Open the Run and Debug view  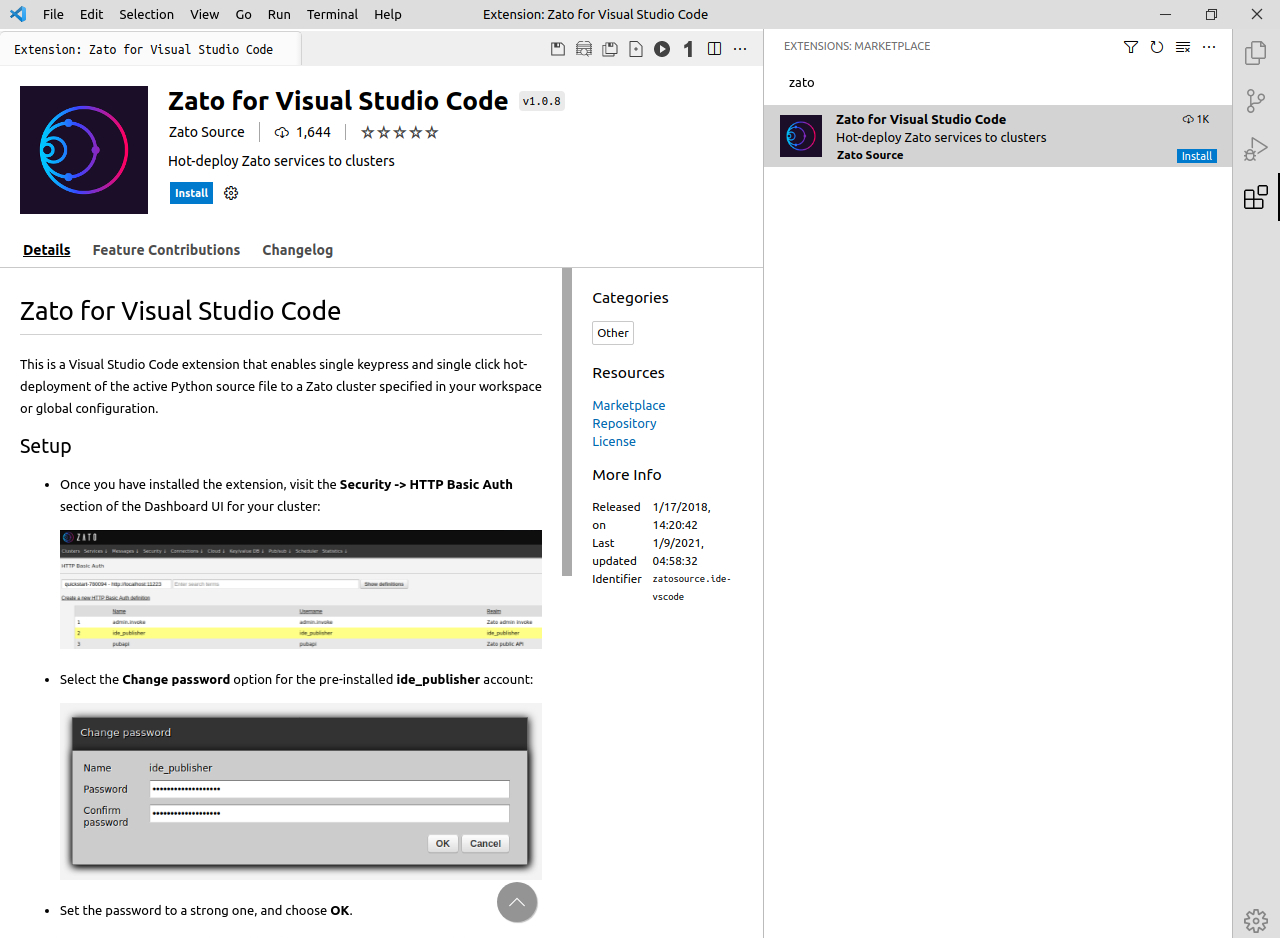[1255, 150]
